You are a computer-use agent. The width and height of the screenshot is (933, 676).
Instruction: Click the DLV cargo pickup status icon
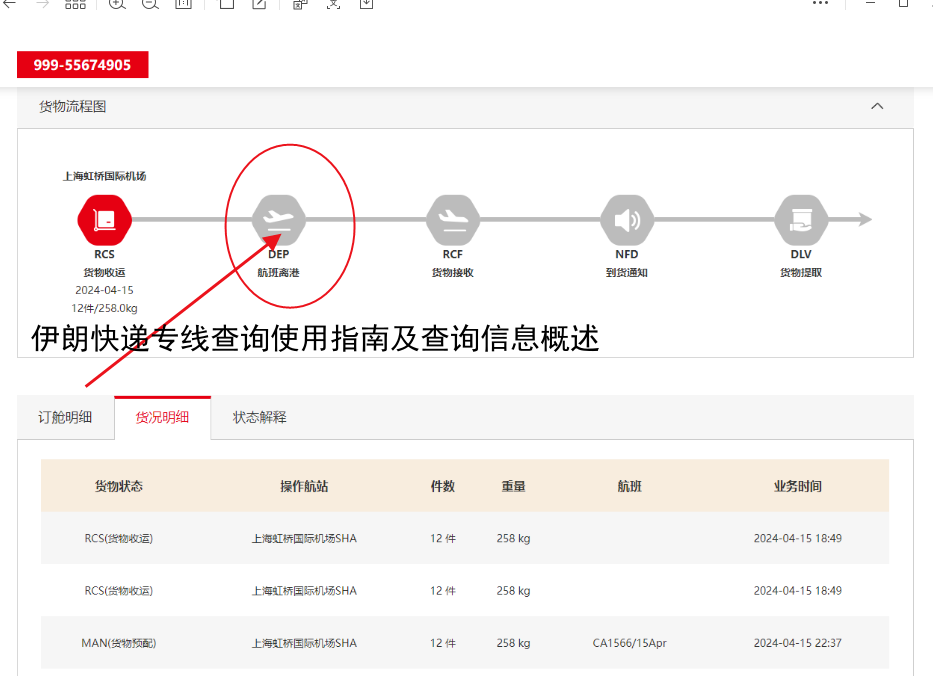[800, 220]
